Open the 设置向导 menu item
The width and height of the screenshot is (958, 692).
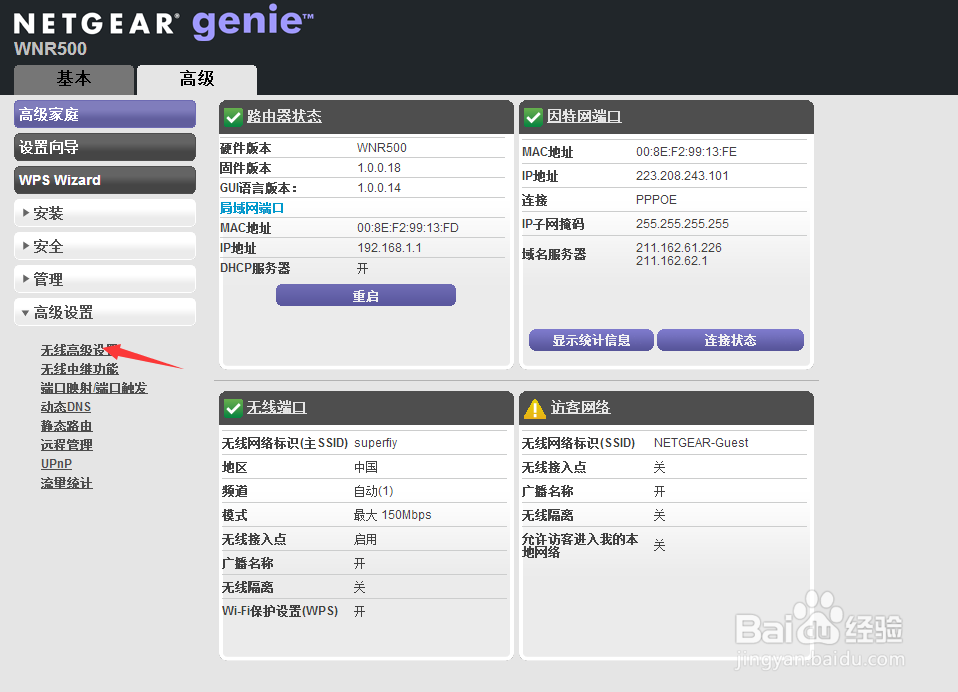(x=105, y=147)
